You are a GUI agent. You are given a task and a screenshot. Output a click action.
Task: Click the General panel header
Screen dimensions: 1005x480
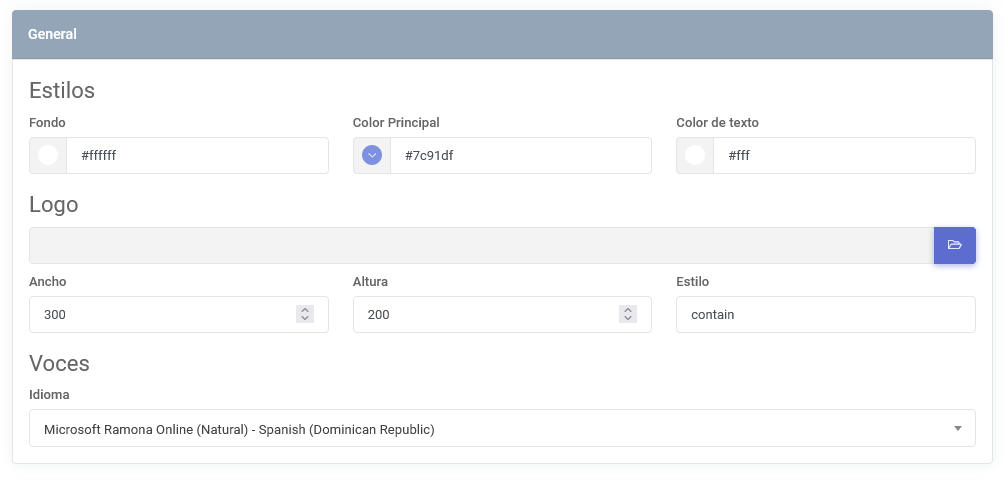point(502,34)
